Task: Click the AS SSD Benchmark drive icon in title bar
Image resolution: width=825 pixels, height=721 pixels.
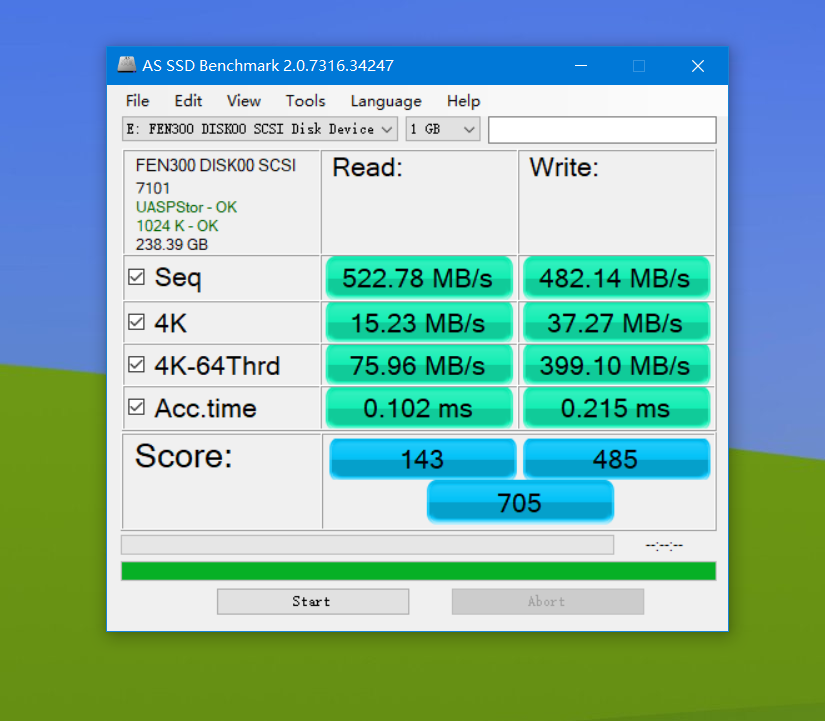Action: pos(126,65)
